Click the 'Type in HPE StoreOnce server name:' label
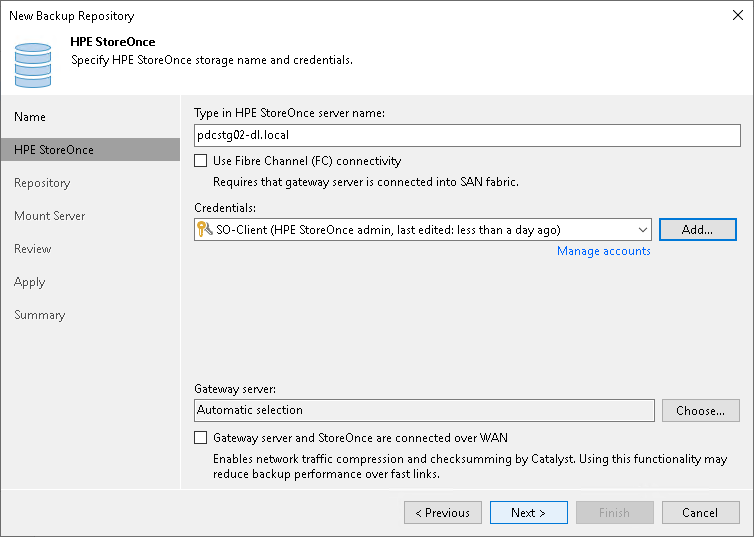Screen dimensions: 754x537 [289, 113]
